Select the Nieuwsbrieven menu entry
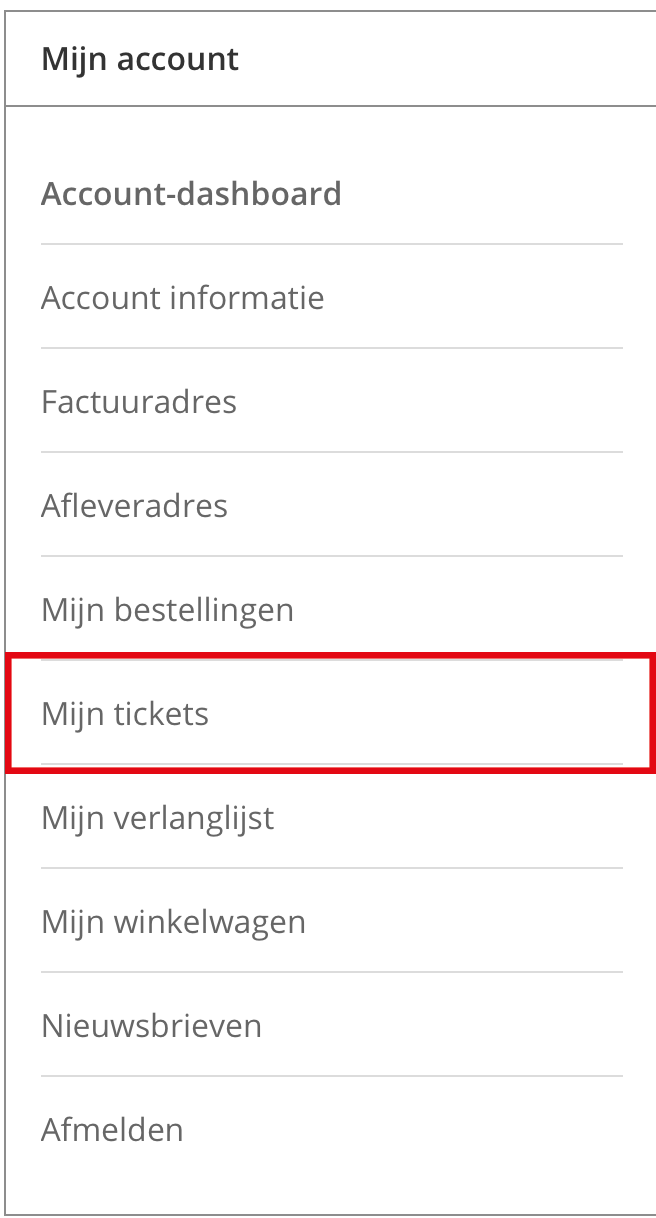656x1218 pixels. coord(151,1025)
